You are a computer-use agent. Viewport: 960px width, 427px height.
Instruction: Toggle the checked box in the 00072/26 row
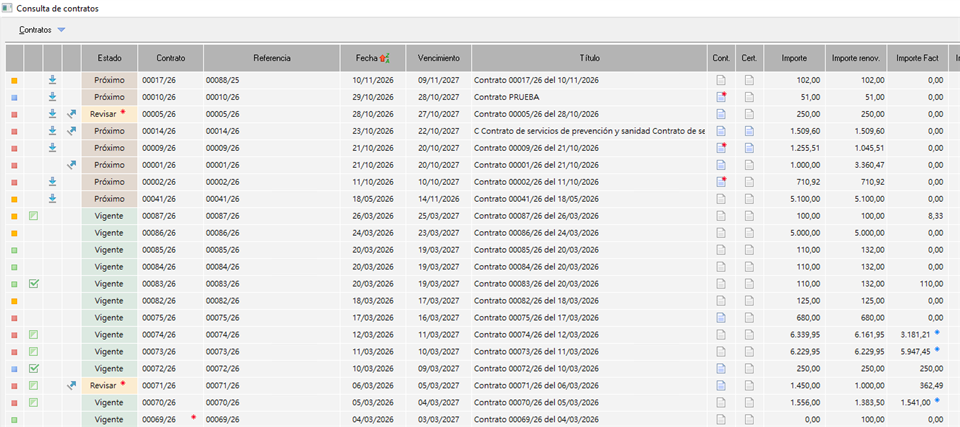point(34,368)
